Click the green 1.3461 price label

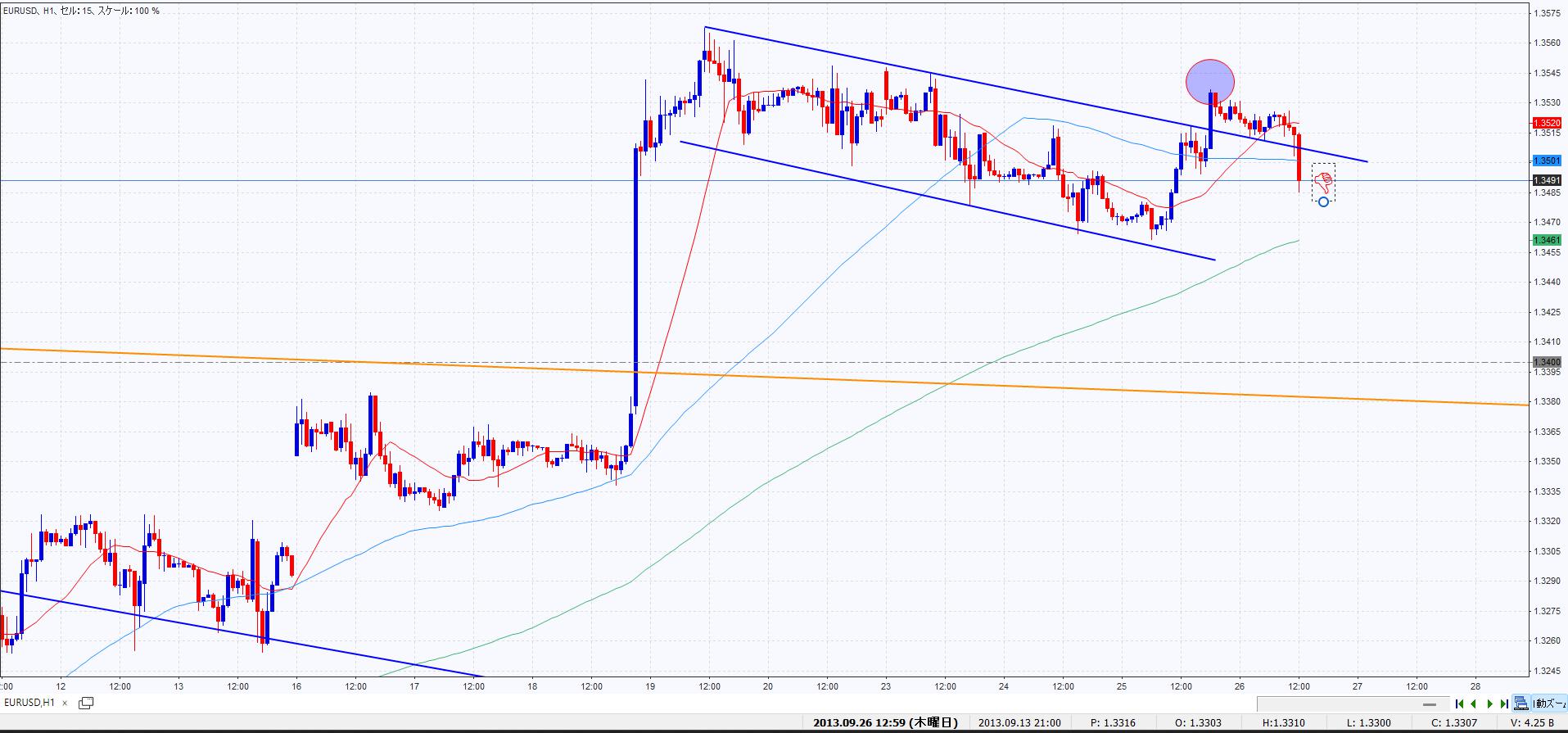click(x=1546, y=240)
